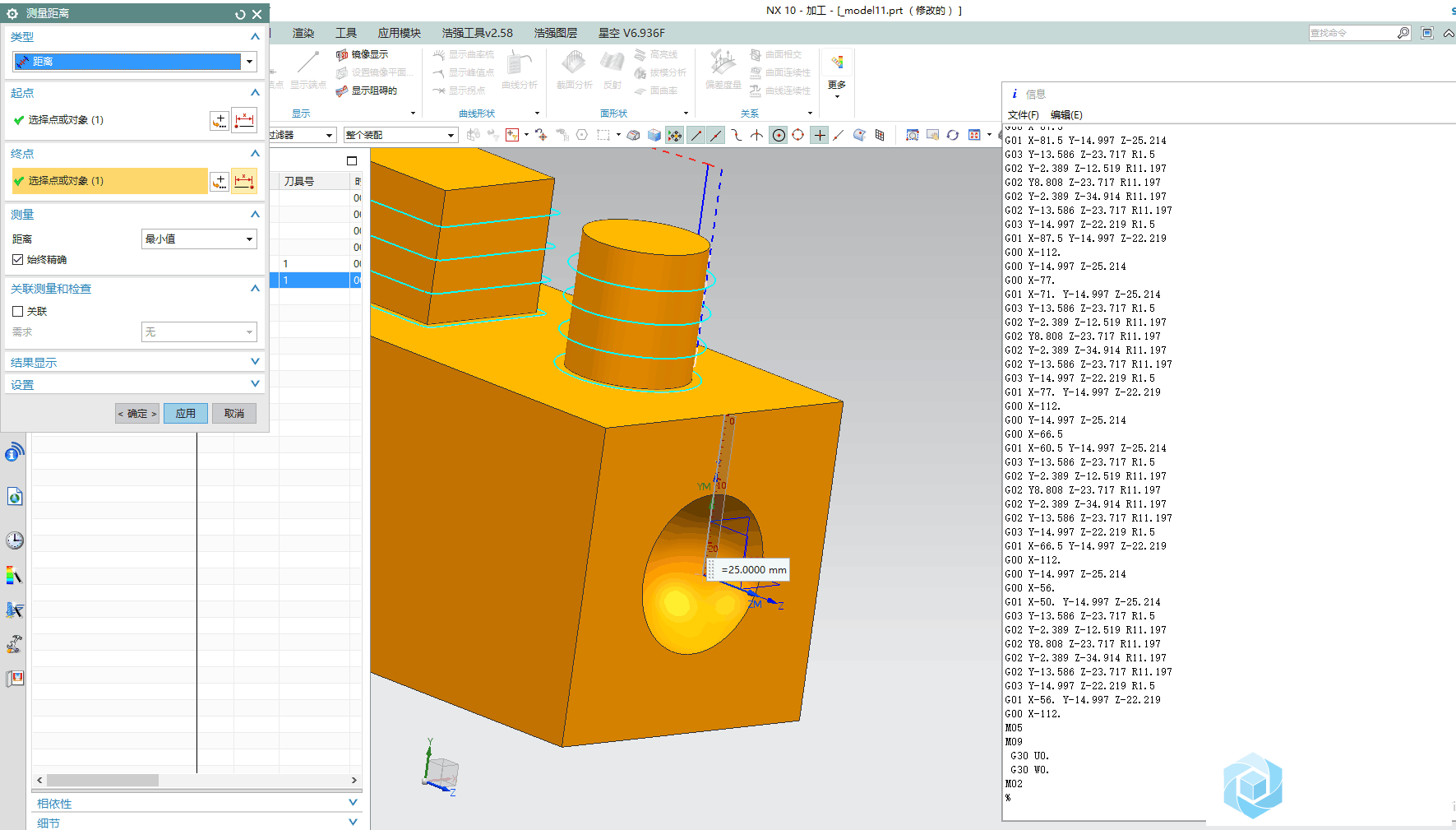Click the quadrant point snap icon
The image size is (1456, 830).
coord(797,135)
